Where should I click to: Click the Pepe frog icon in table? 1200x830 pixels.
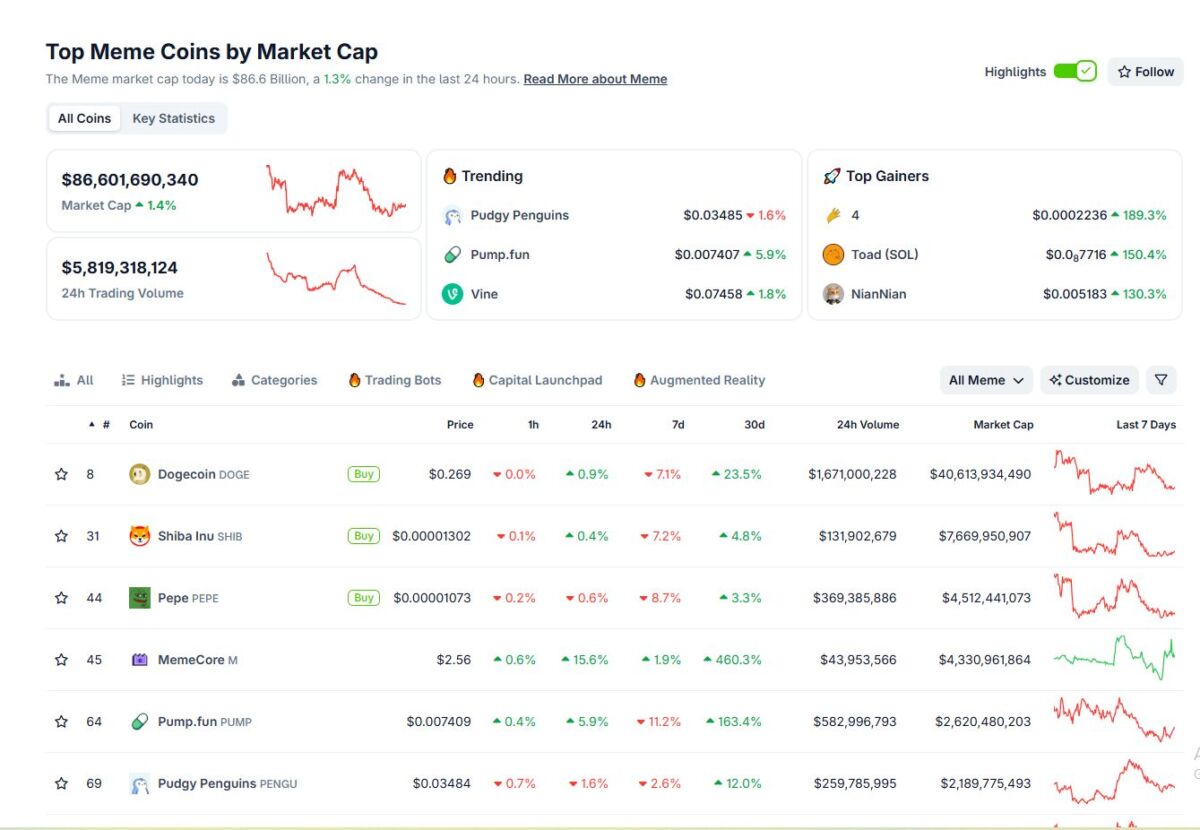(140, 598)
